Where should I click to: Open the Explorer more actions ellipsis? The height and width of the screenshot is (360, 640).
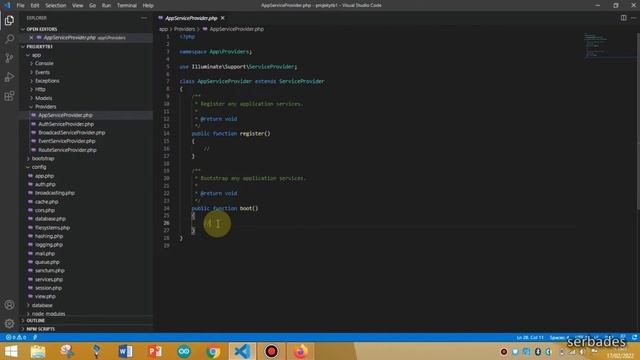[x=144, y=18]
